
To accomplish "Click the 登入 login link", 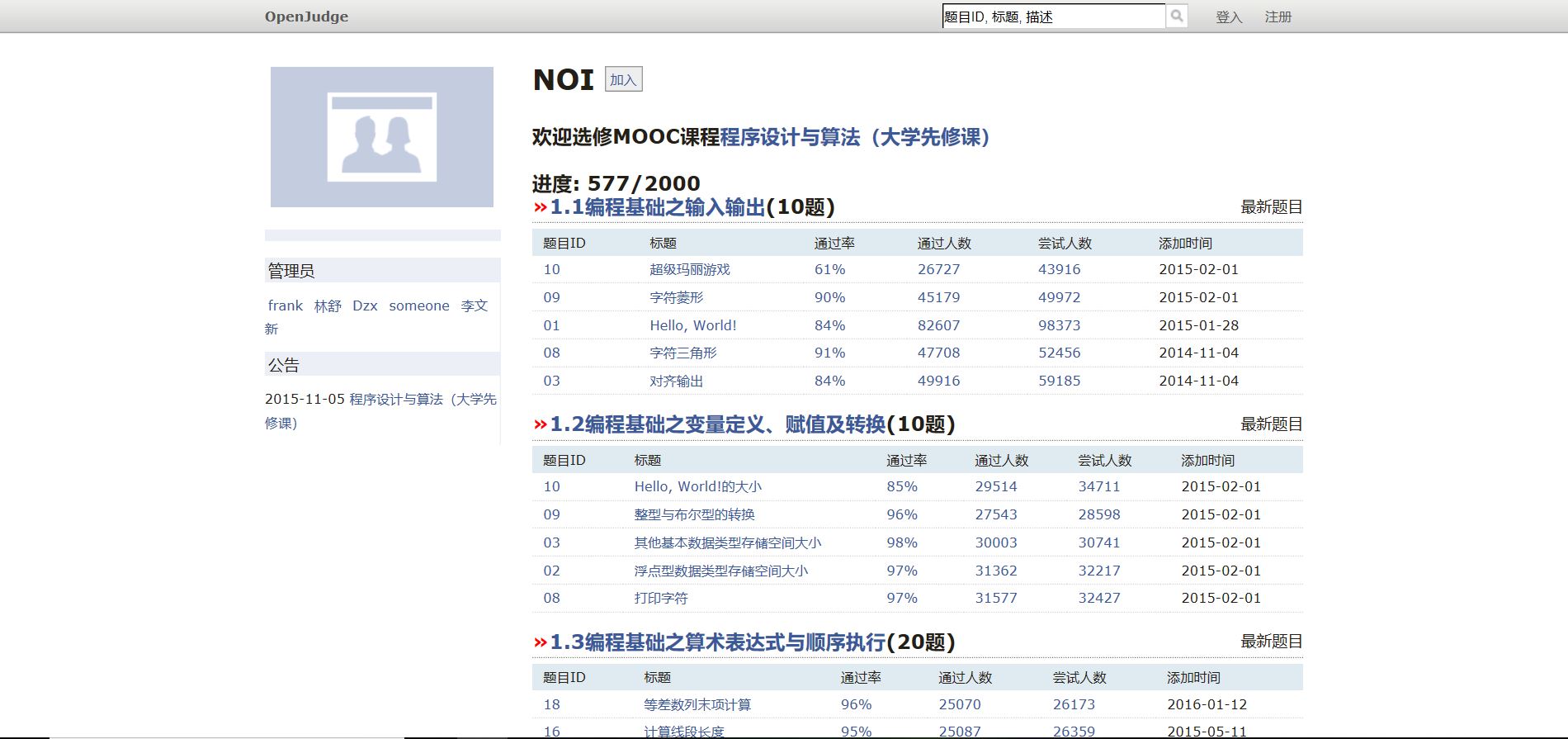I will (x=1229, y=17).
